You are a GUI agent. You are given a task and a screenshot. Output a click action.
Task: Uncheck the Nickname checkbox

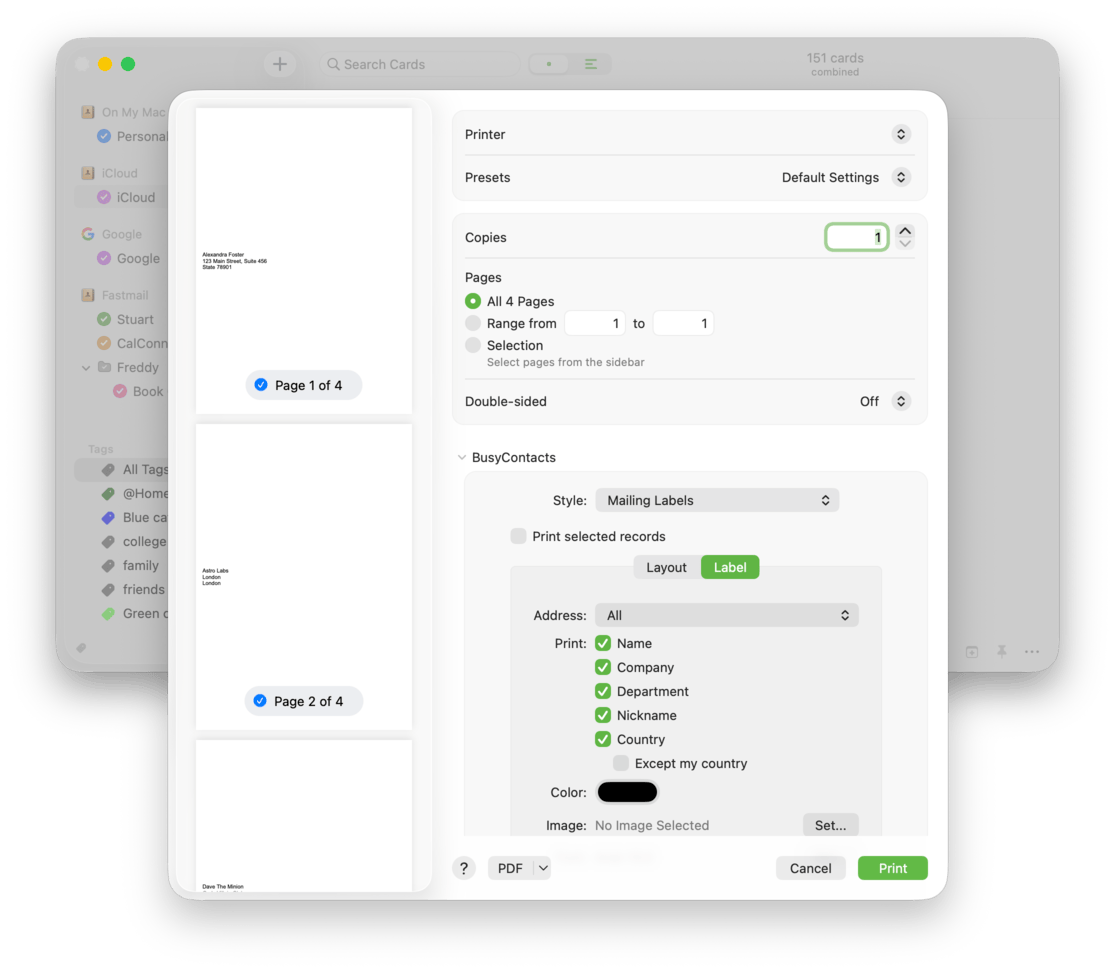603,715
